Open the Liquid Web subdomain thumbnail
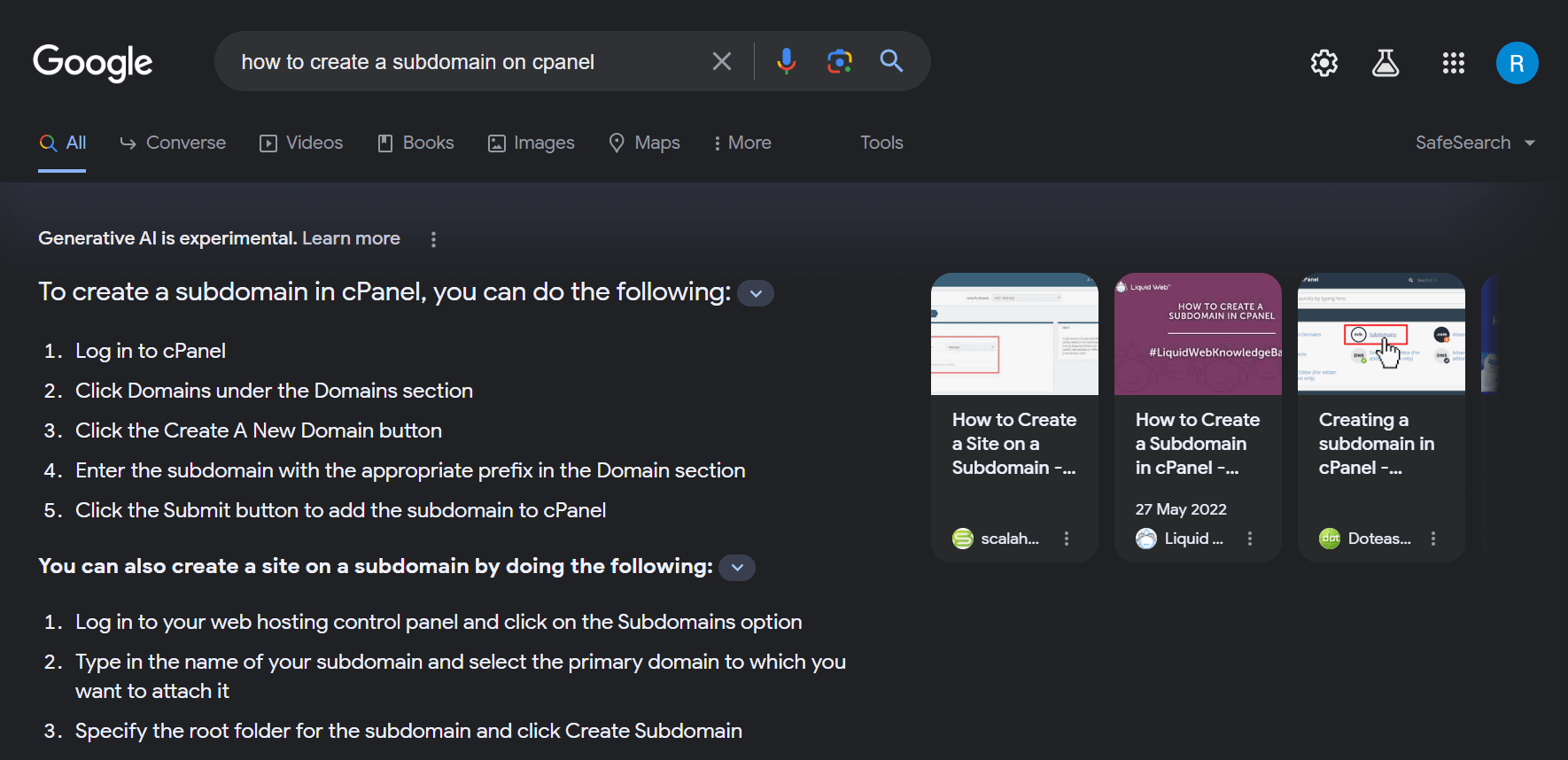 [x=1198, y=334]
